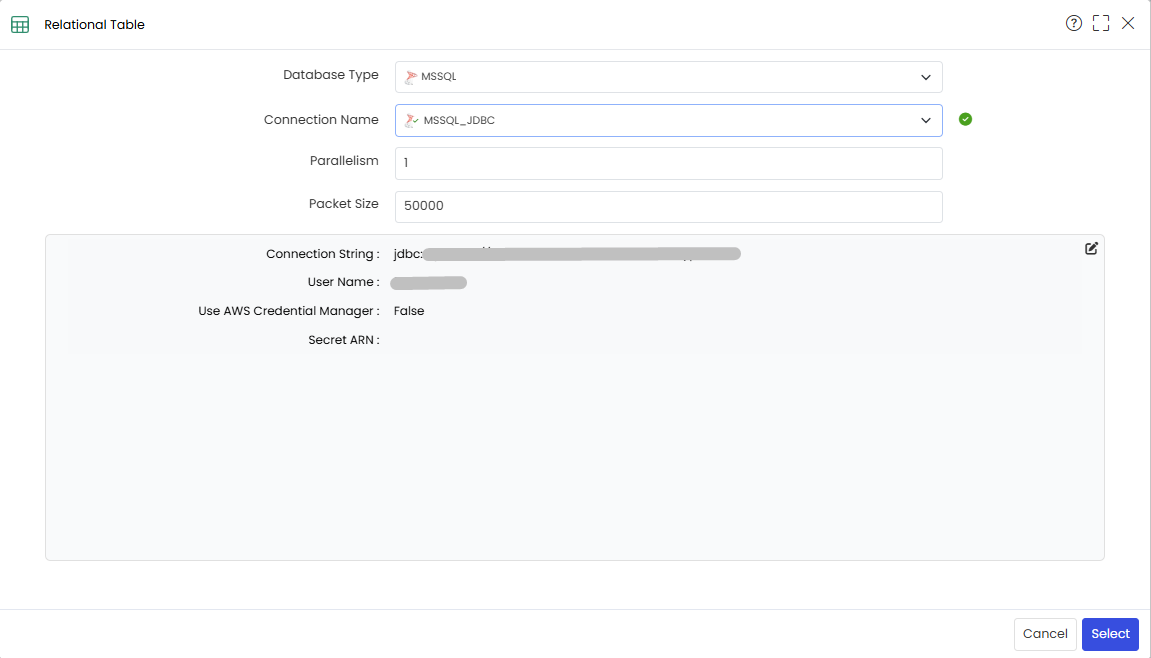Expand dialog to fullscreen
Viewport: 1151px width, 658px height.
(1100, 24)
